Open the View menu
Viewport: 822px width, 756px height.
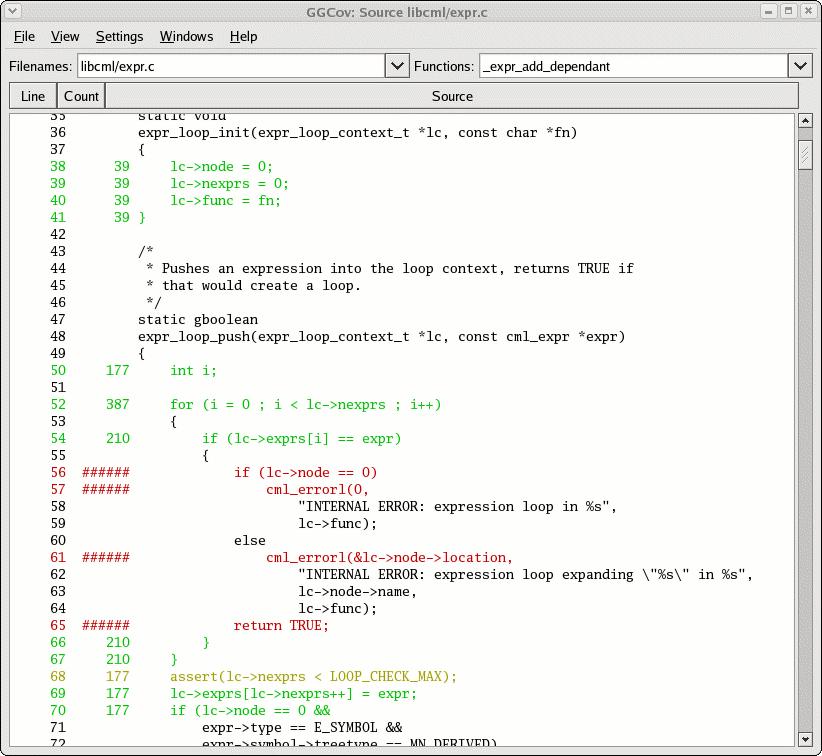[x=65, y=37]
